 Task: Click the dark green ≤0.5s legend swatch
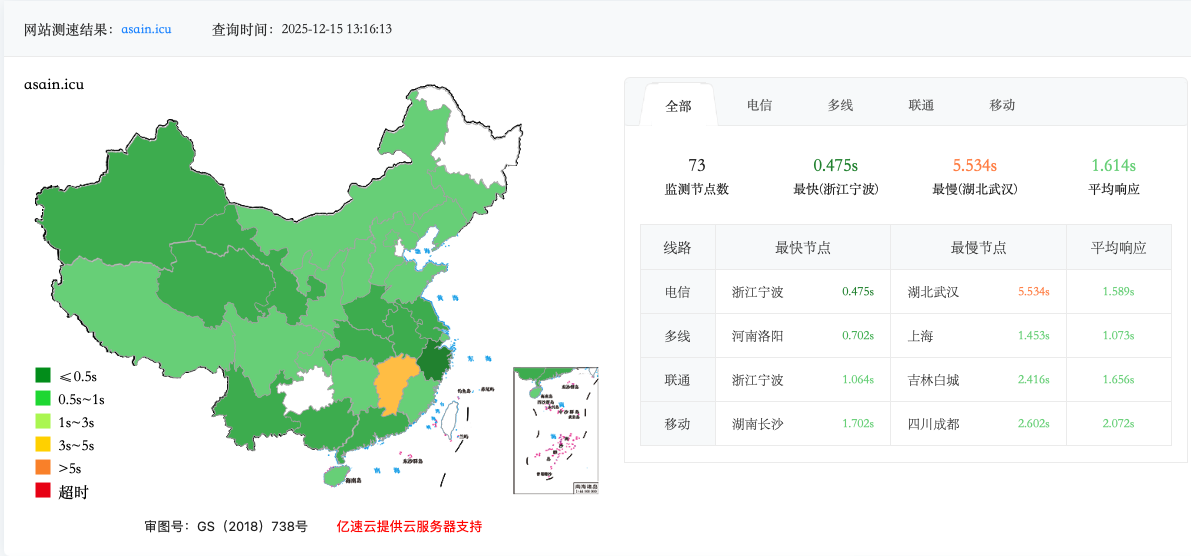[x=43, y=375]
